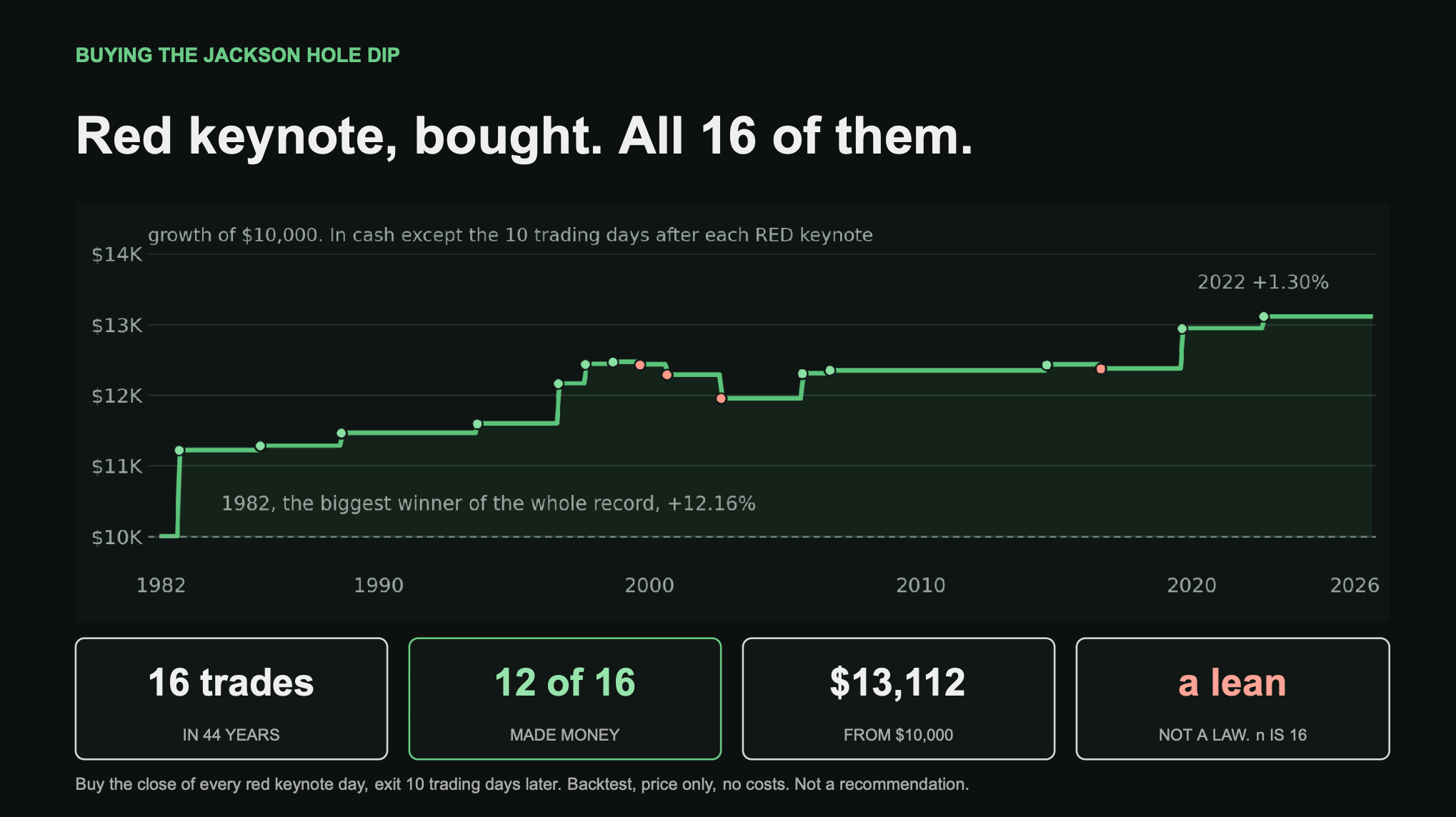Click the 2026 x-axis label
Screen dimensions: 1456x817
[x=1354, y=586]
